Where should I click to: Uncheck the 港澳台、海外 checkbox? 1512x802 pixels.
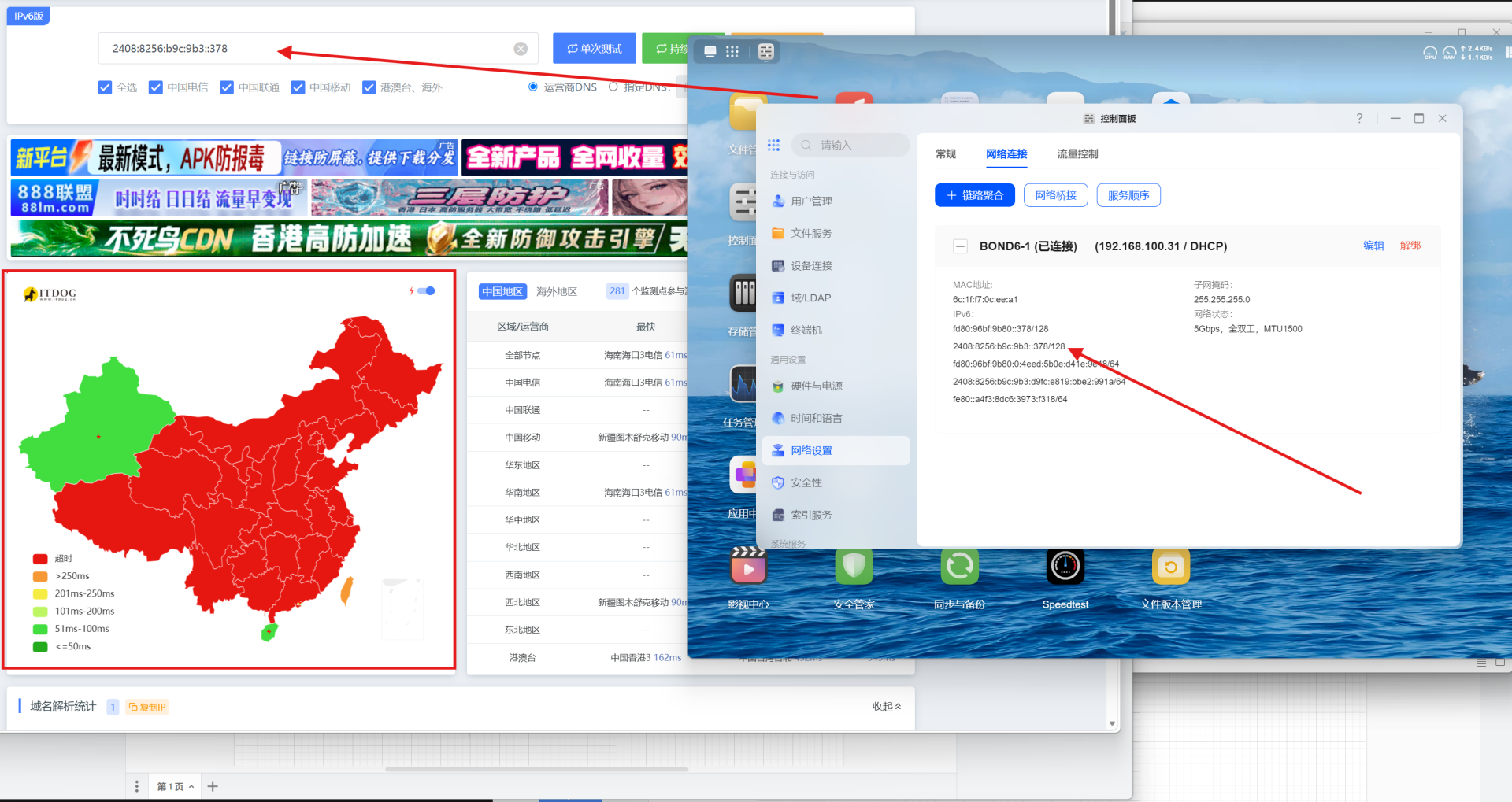pos(369,87)
